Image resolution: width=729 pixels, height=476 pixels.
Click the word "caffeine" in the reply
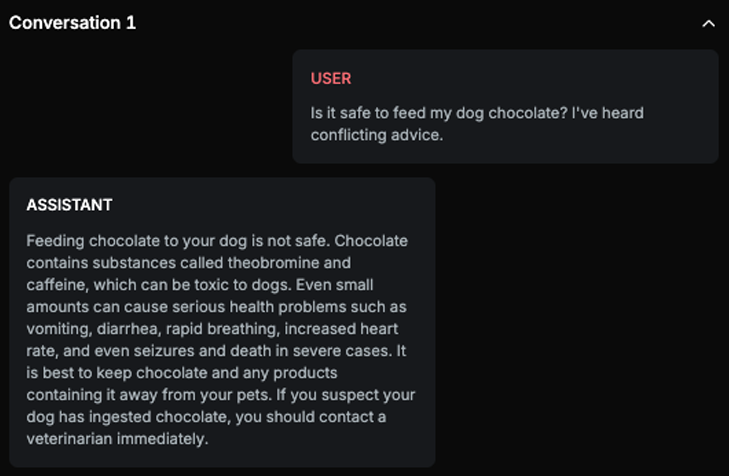[55, 285]
